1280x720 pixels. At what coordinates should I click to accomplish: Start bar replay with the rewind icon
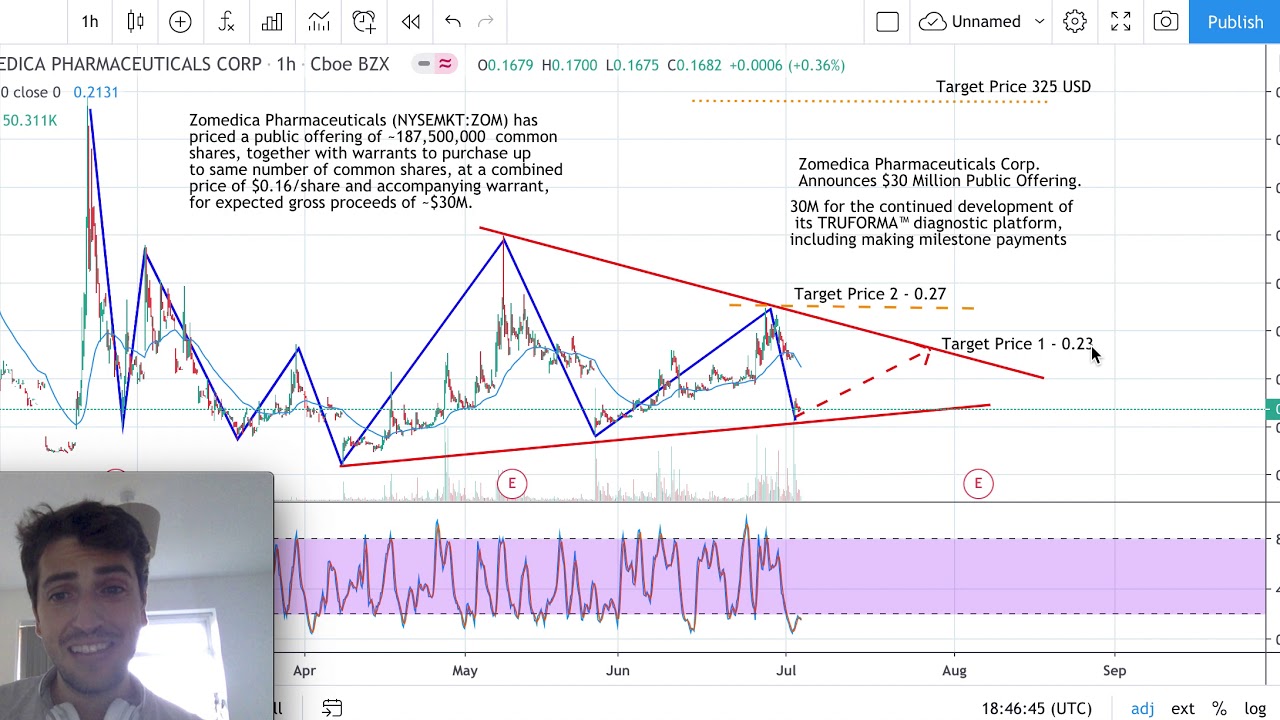[410, 21]
